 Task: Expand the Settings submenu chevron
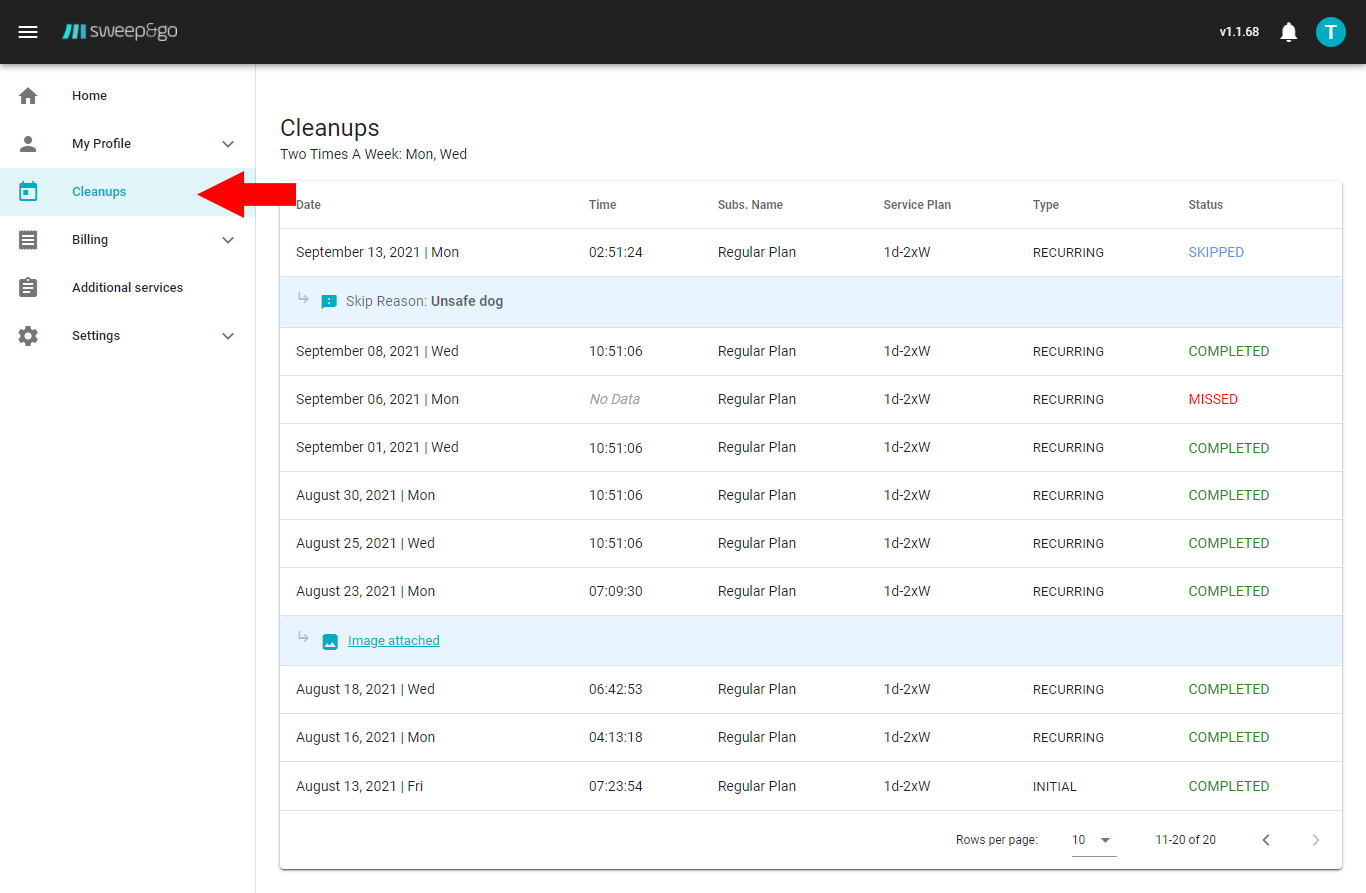coord(228,336)
